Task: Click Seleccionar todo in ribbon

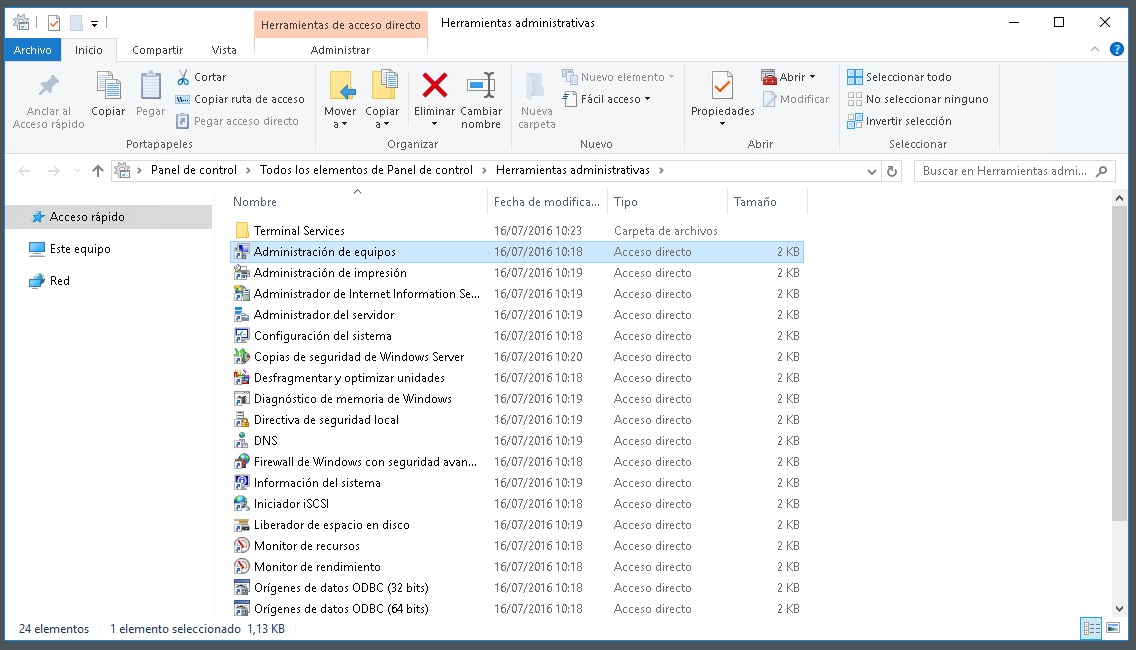Action: (899, 77)
